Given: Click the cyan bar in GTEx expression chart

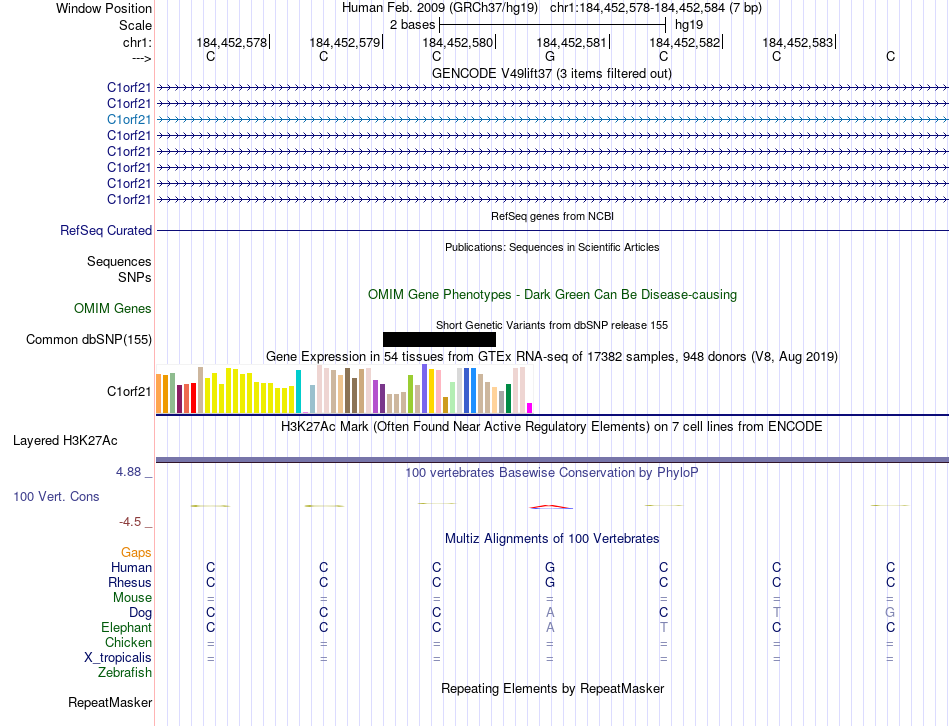Looking at the screenshot, I should (x=298, y=391).
